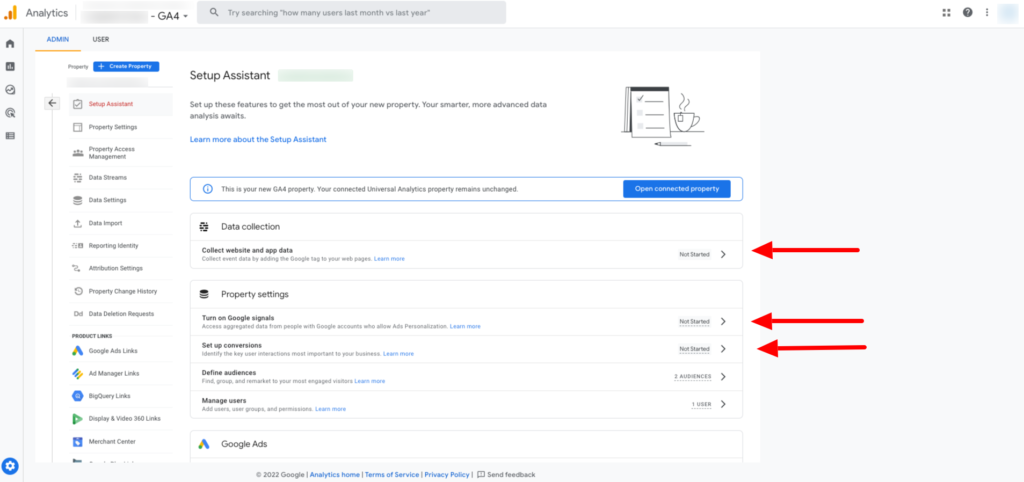Open the Reports bar chart icon
Image resolution: width=1024 pixels, height=482 pixels.
click(x=10, y=67)
